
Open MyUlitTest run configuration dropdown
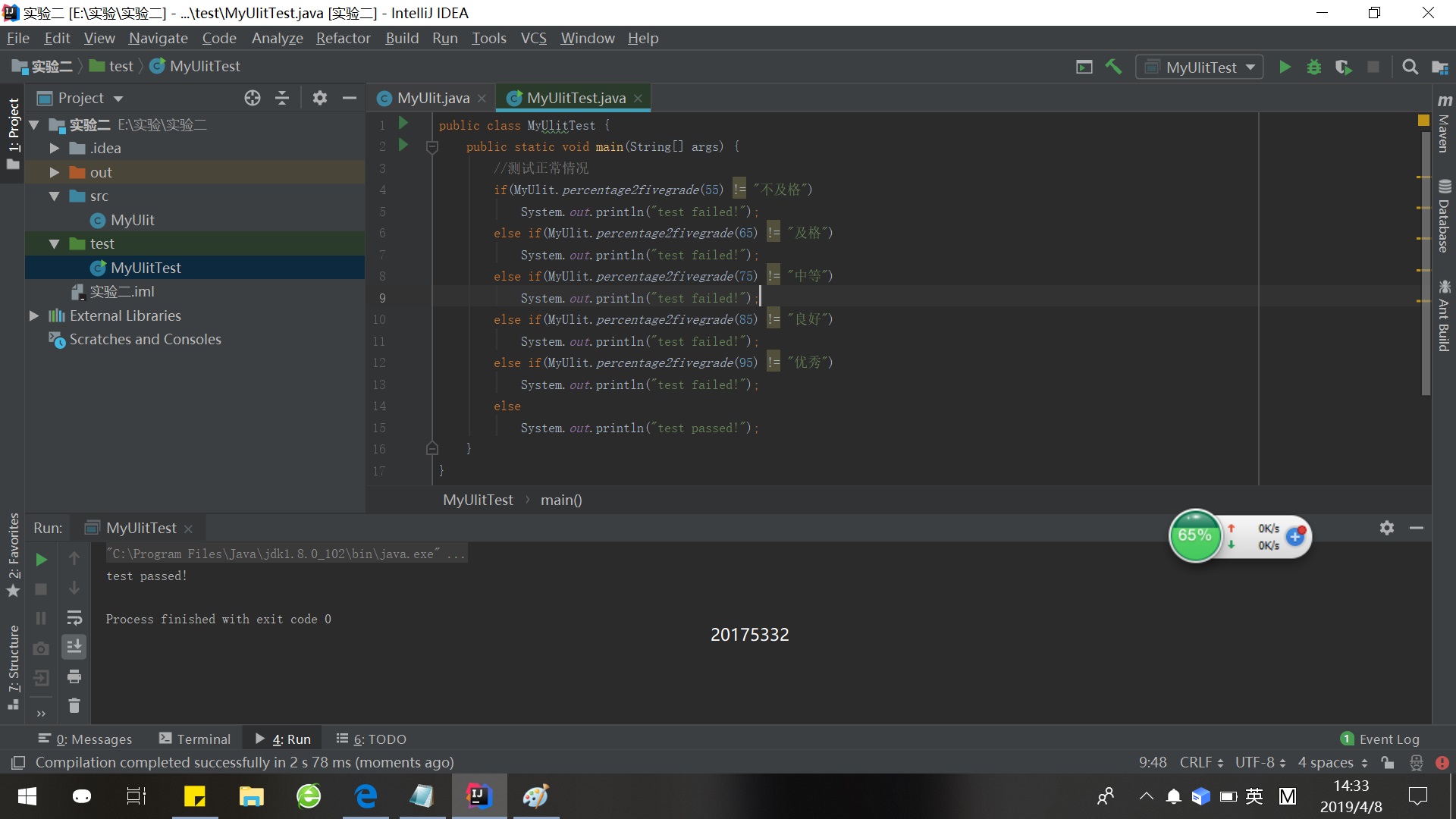tap(1200, 67)
